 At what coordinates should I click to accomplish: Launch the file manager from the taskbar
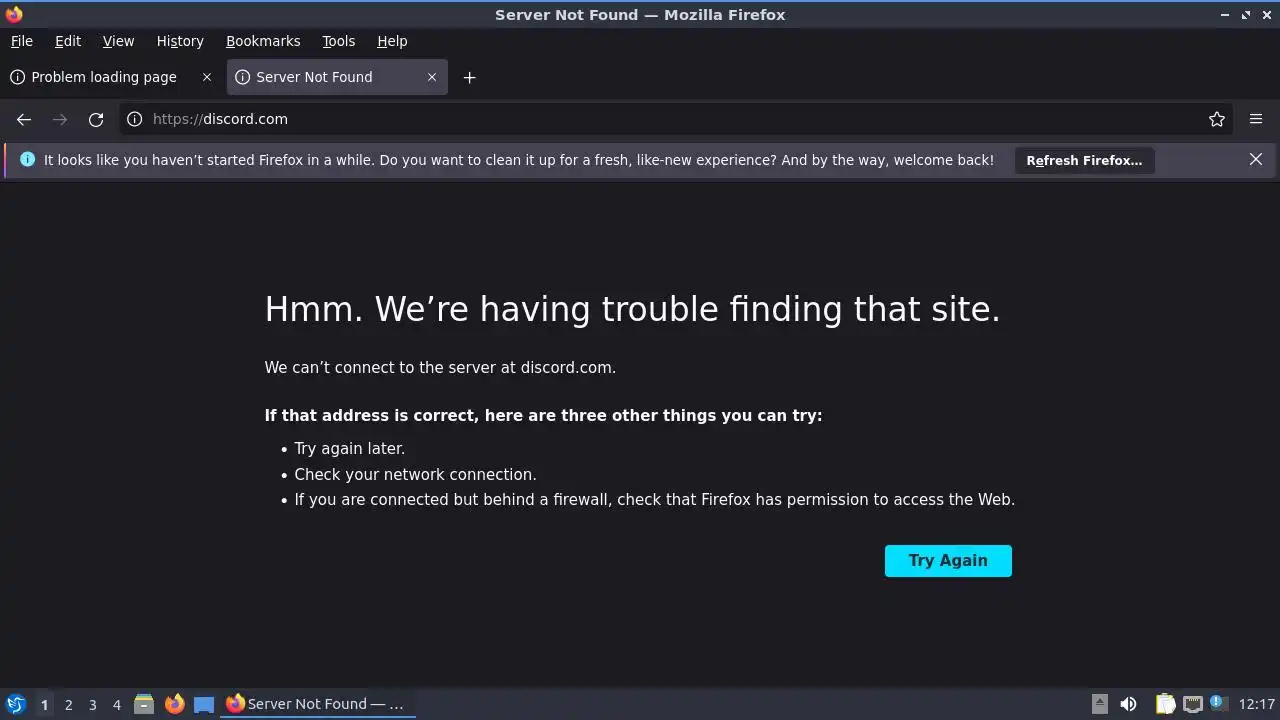[x=144, y=704]
